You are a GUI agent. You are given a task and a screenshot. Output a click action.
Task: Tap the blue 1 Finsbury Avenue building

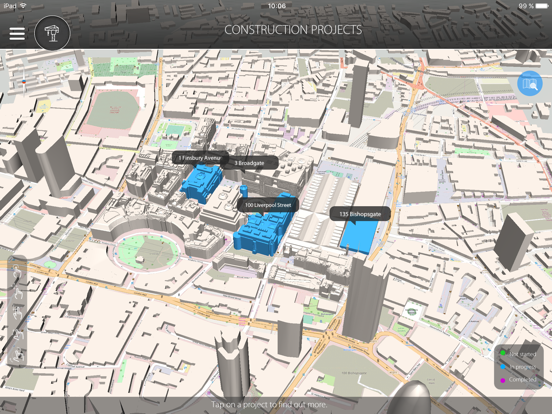tap(202, 183)
